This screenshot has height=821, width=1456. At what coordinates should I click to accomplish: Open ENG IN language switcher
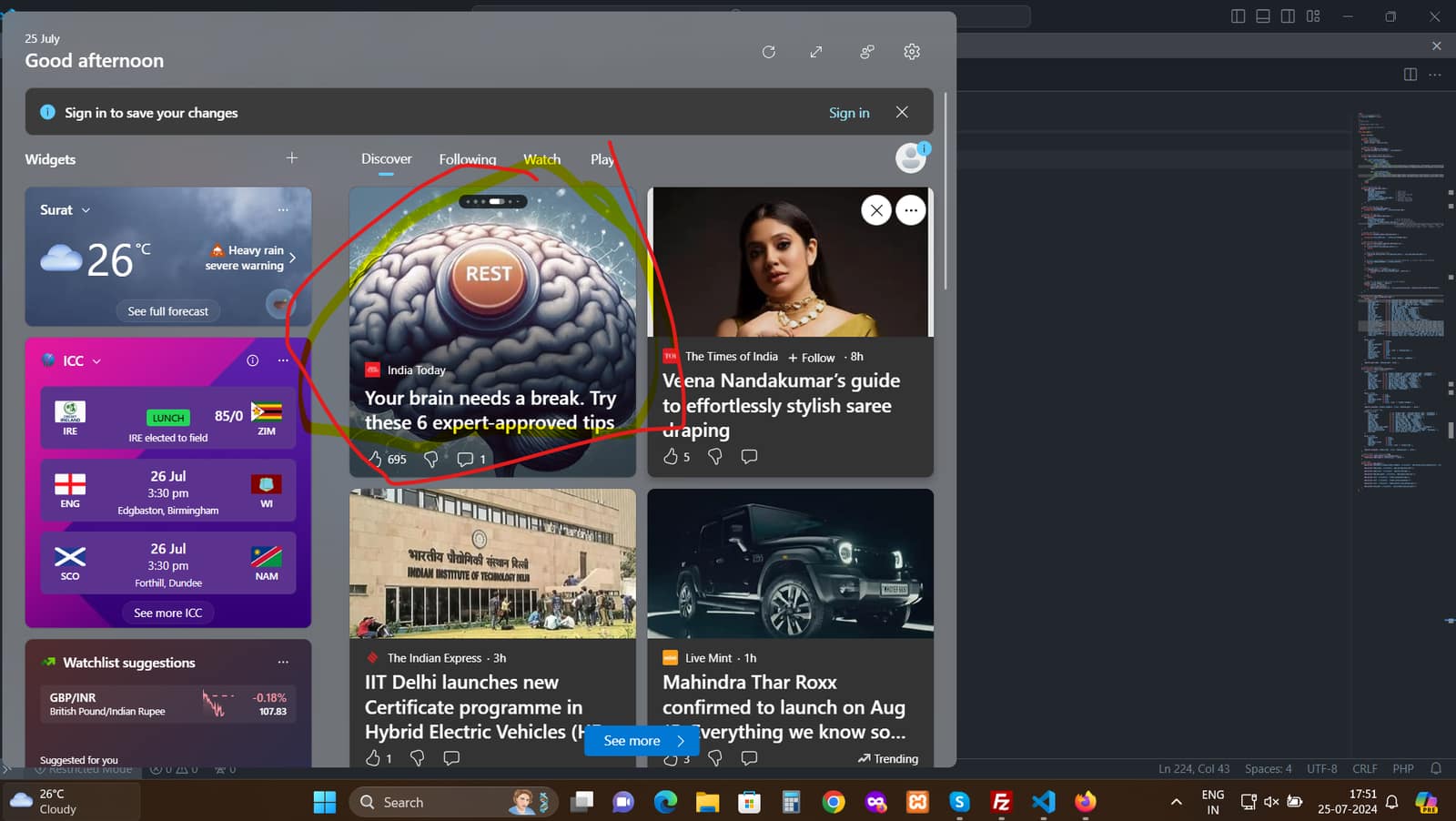(1212, 802)
